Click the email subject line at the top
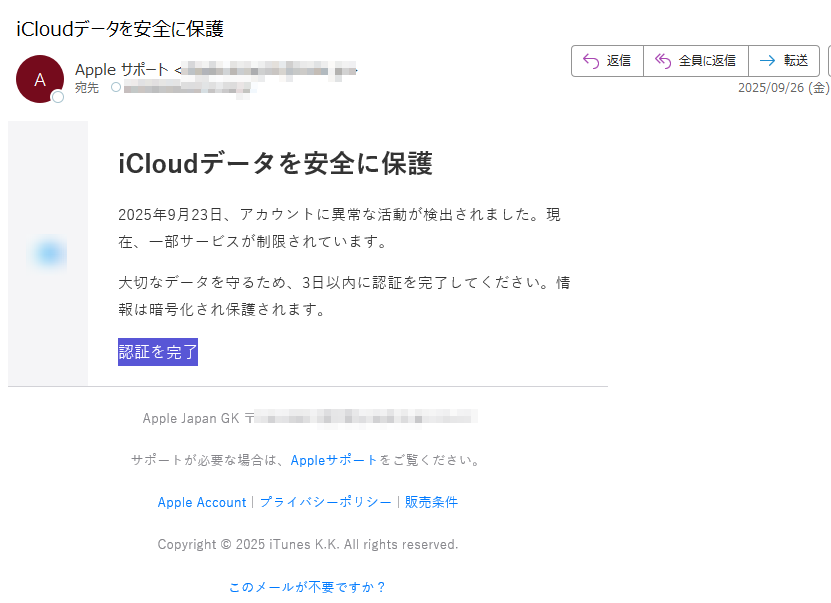The width and height of the screenshot is (831, 603). click(120, 29)
